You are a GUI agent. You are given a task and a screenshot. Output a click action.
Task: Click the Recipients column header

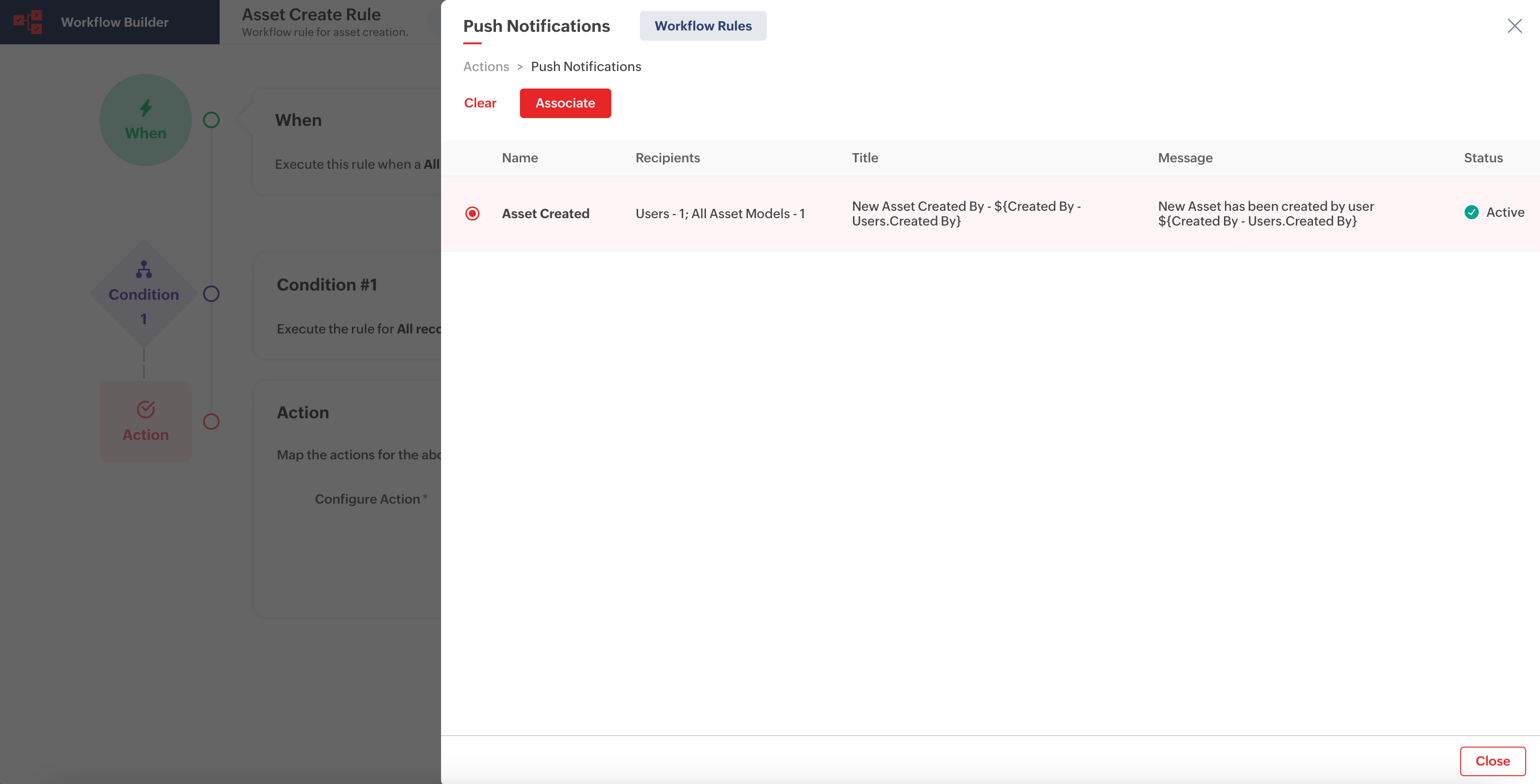667,158
